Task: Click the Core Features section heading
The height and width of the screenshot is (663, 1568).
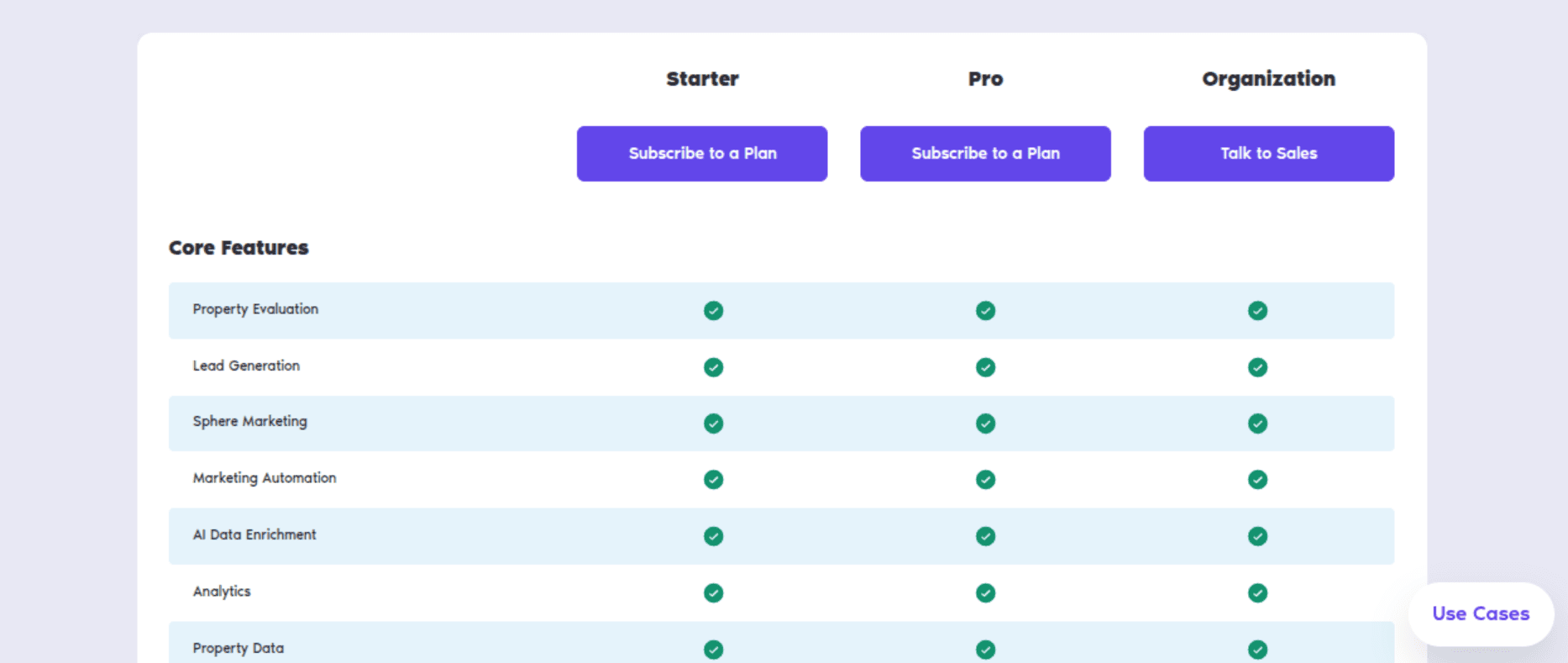Action: coord(239,248)
